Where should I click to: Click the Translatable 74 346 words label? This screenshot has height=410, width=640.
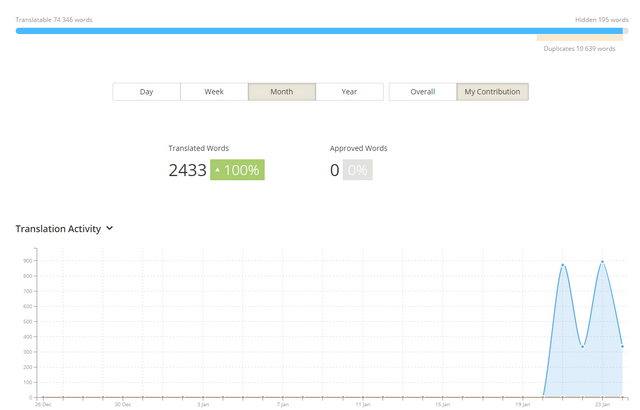point(54,20)
